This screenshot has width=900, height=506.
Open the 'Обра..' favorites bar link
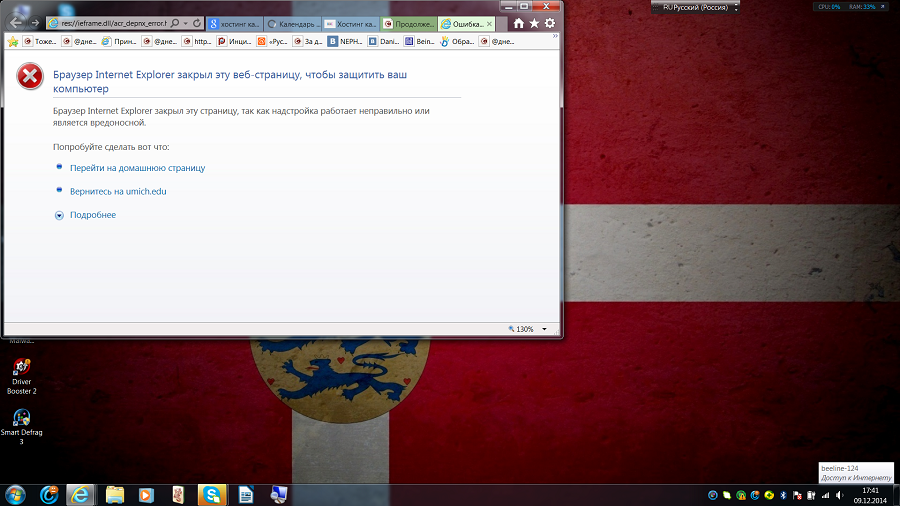pos(457,41)
